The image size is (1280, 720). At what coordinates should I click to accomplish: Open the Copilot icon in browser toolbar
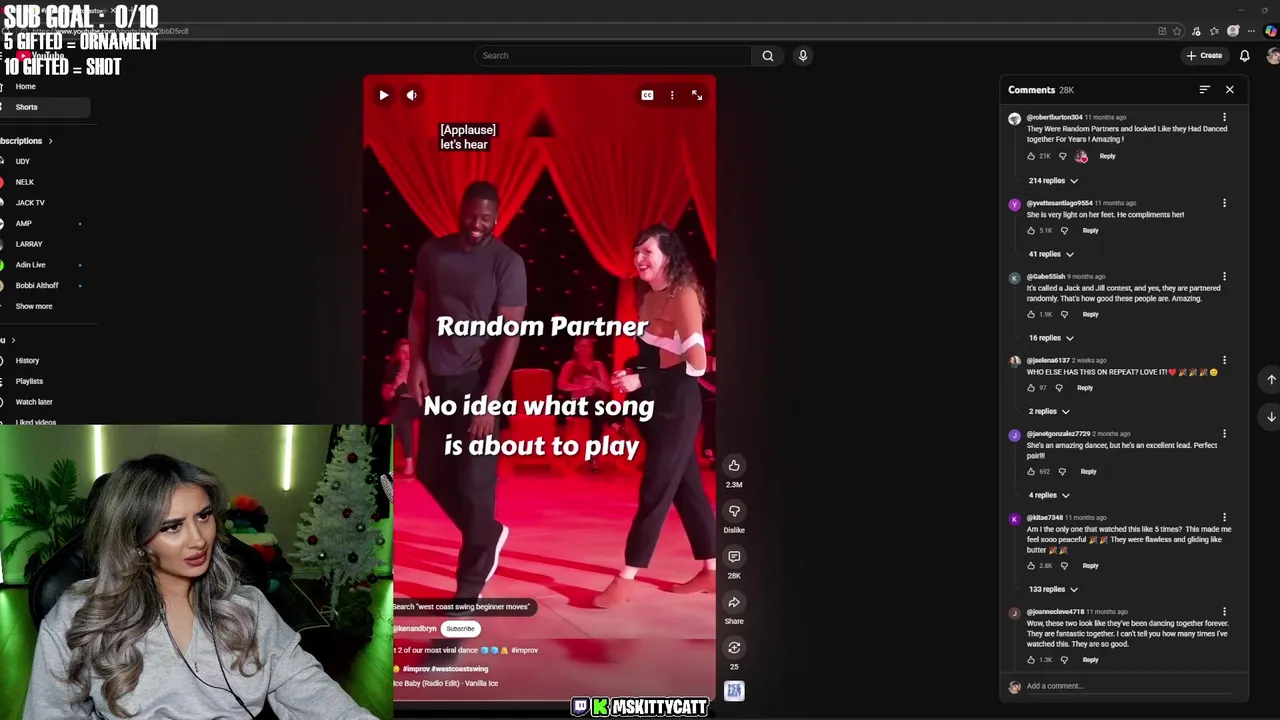pyautogui.click(x=1270, y=31)
